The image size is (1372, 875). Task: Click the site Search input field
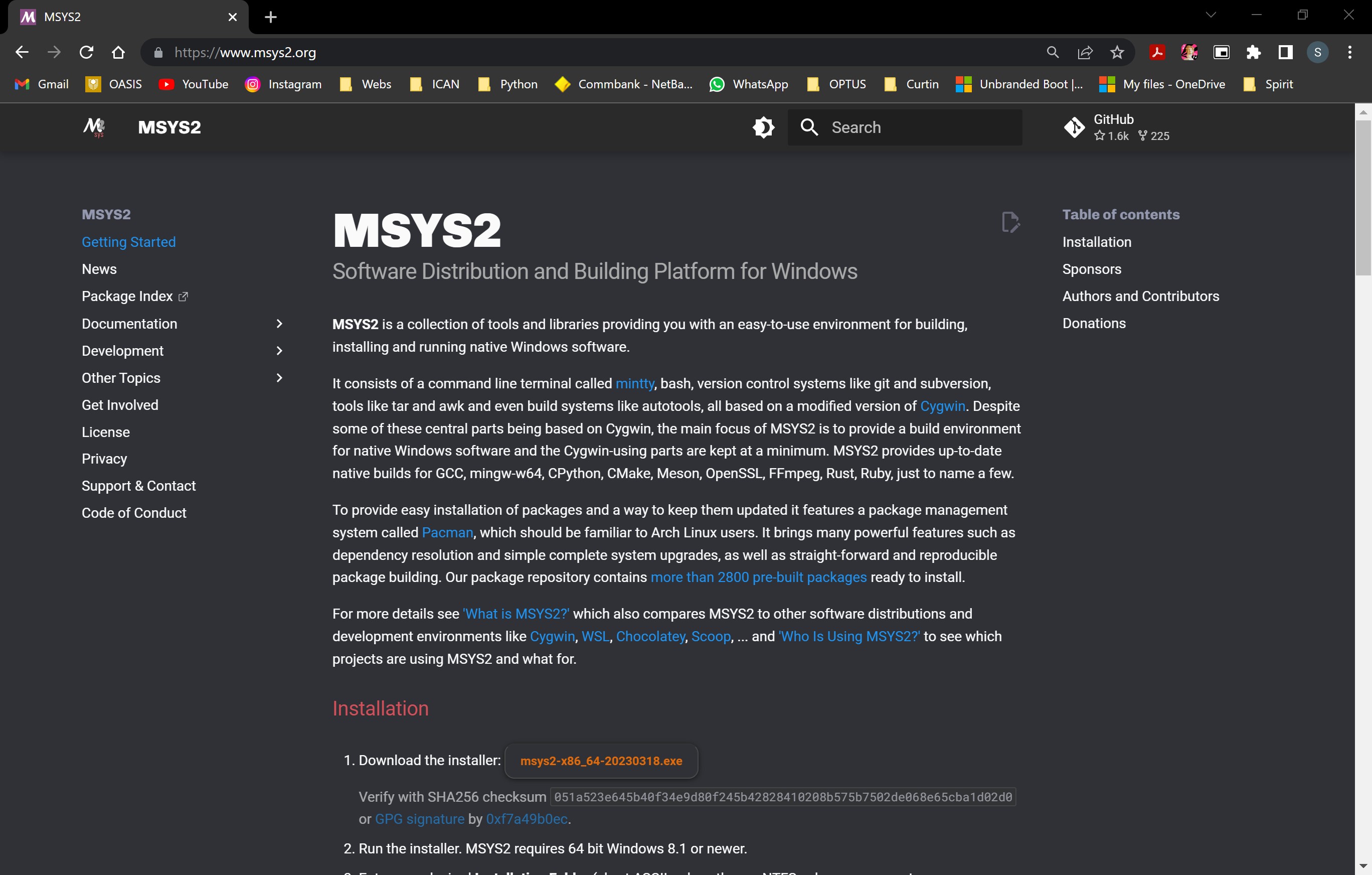tap(904, 127)
